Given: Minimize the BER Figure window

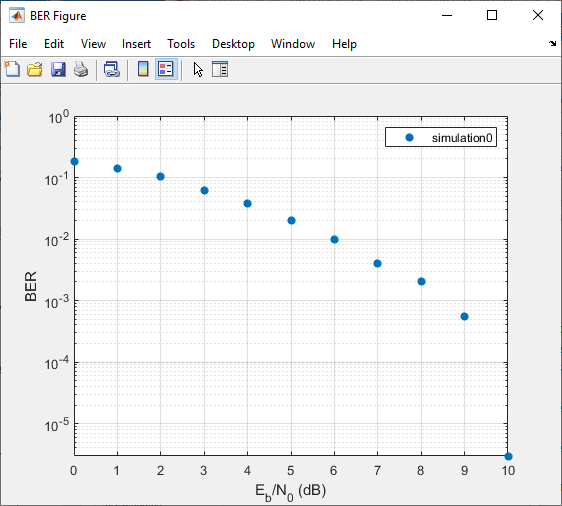Looking at the screenshot, I should (447, 15).
